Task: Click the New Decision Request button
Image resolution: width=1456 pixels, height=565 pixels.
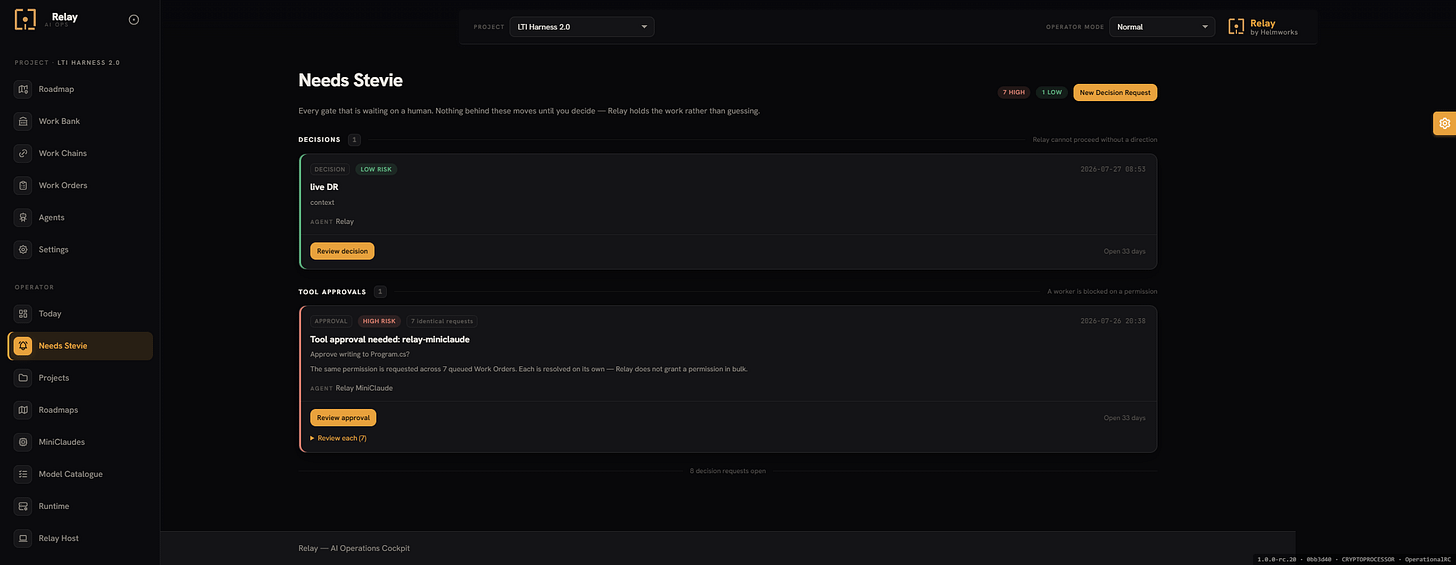Action: (1115, 92)
